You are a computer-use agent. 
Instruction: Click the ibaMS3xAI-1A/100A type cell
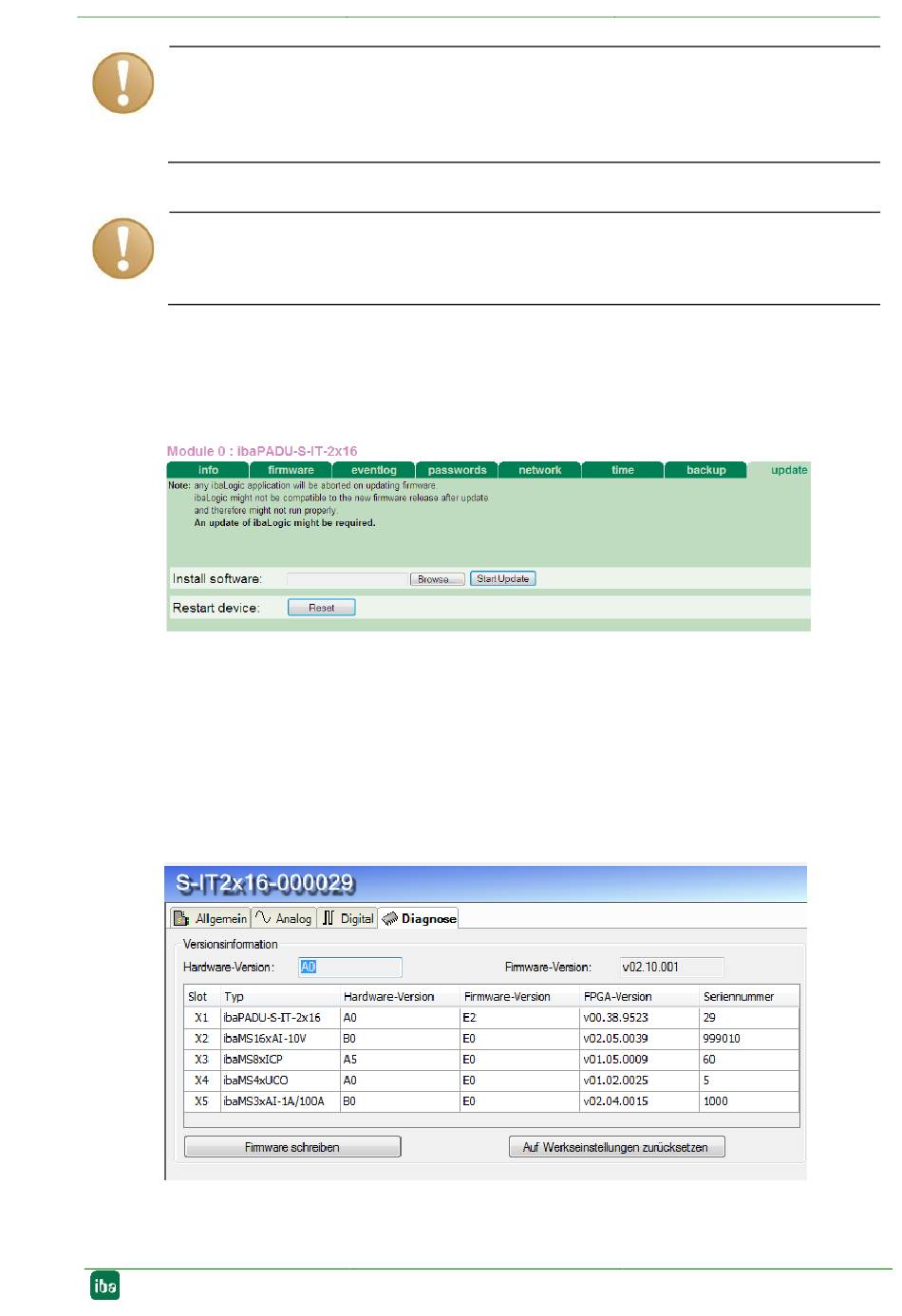click(280, 1100)
